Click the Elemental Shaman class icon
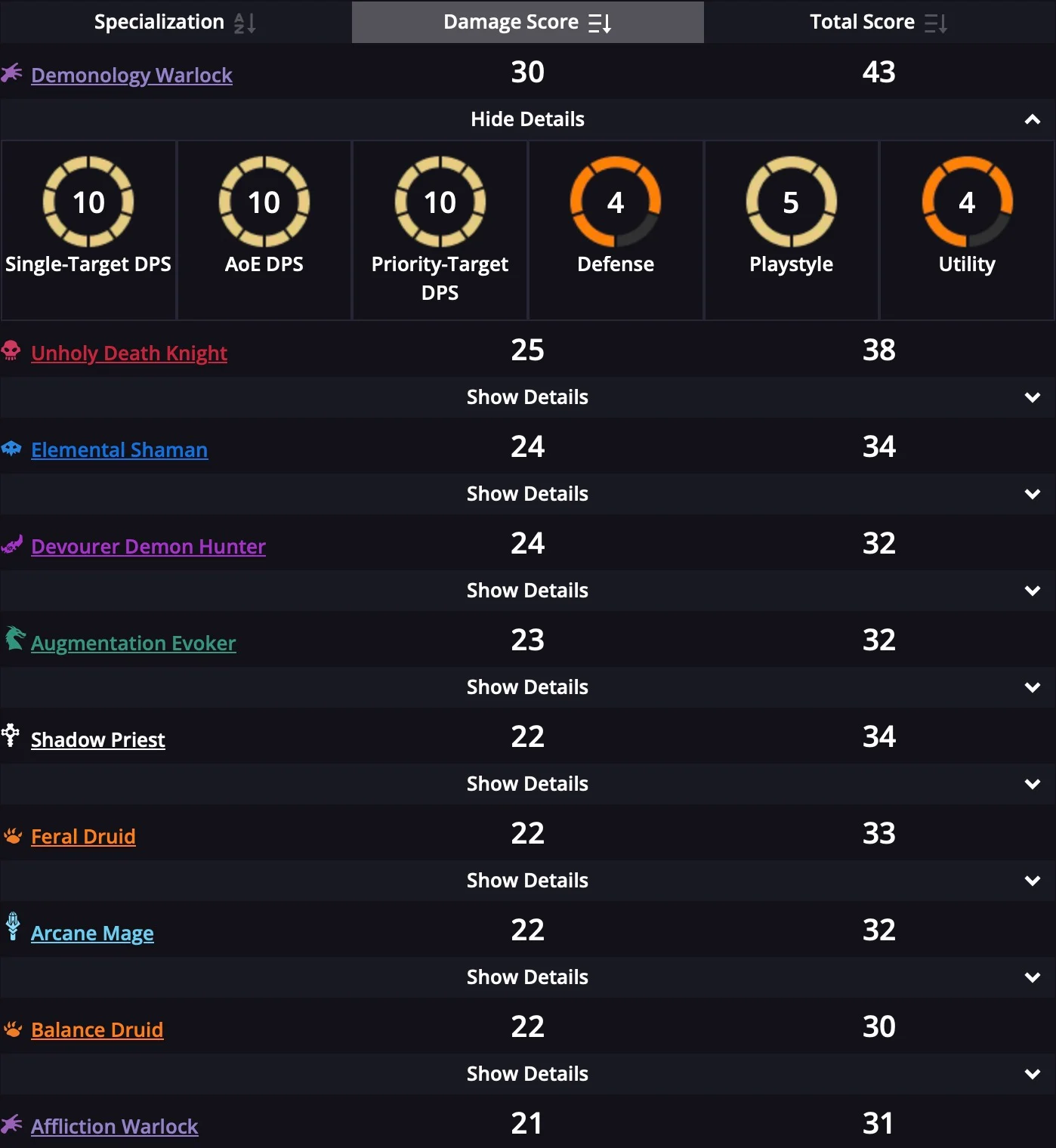1056x1148 pixels. [x=11, y=449]
